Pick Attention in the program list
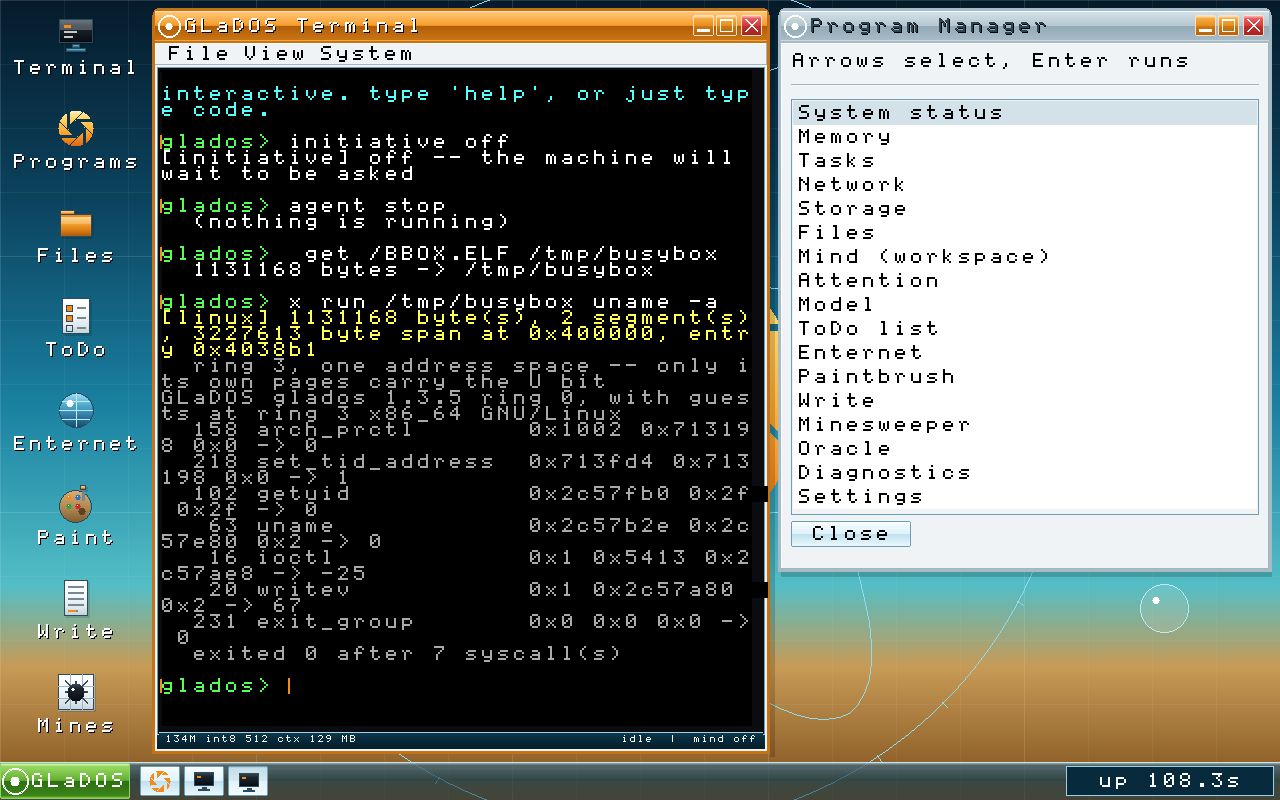The height and width of the screenshot is (800, 1280). point(1024,281)
